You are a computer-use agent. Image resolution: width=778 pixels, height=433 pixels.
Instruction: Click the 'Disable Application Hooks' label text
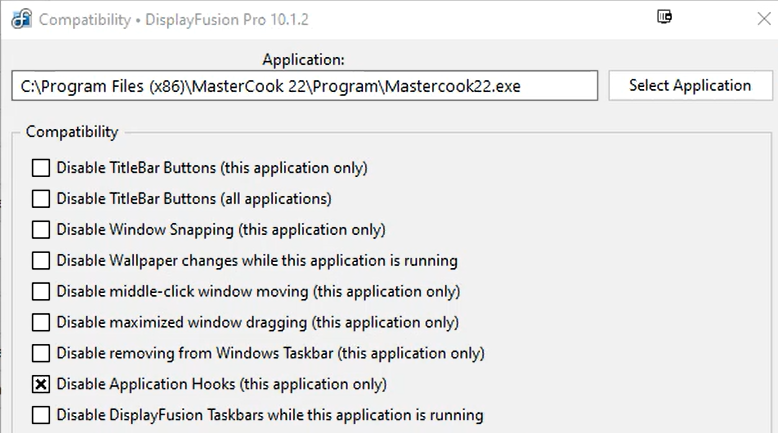(146, 384)
